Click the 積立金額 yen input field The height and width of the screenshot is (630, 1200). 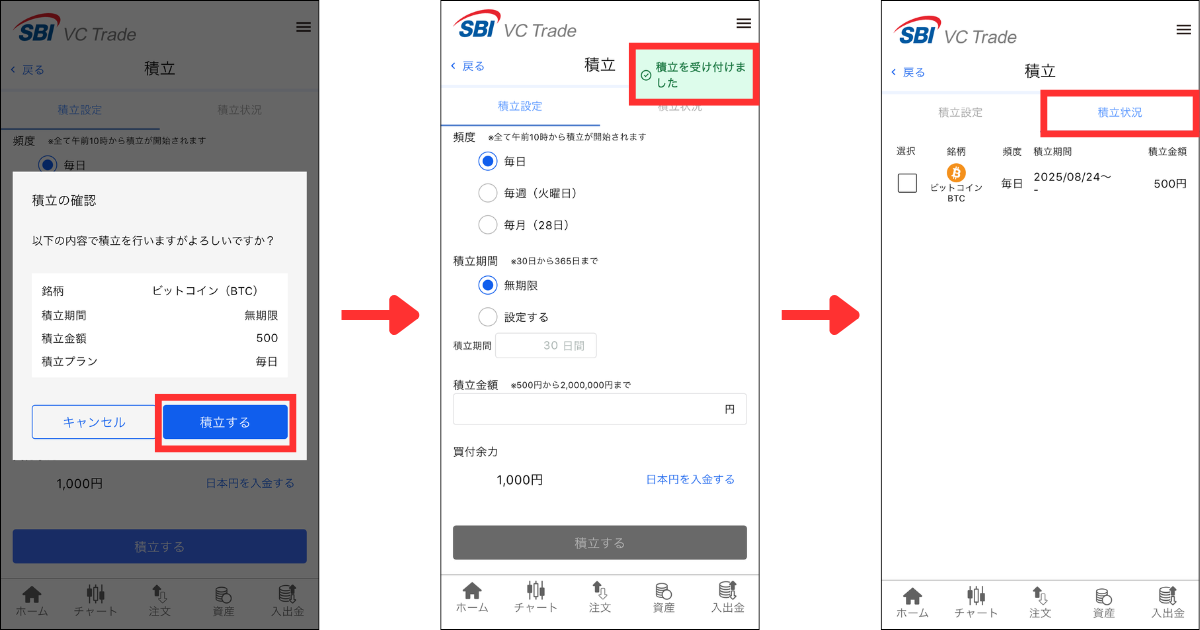point(600,409)
